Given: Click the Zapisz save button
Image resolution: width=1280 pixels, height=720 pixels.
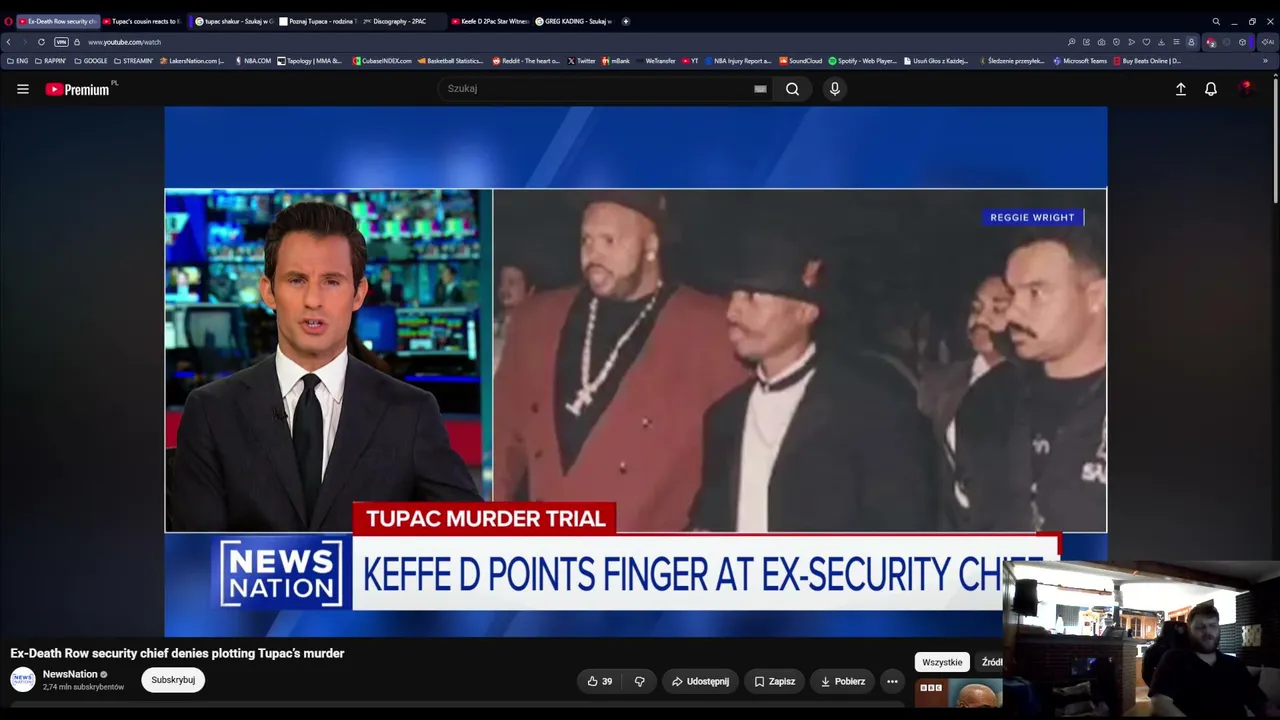Looking at the screenshot, I should 774,682.
